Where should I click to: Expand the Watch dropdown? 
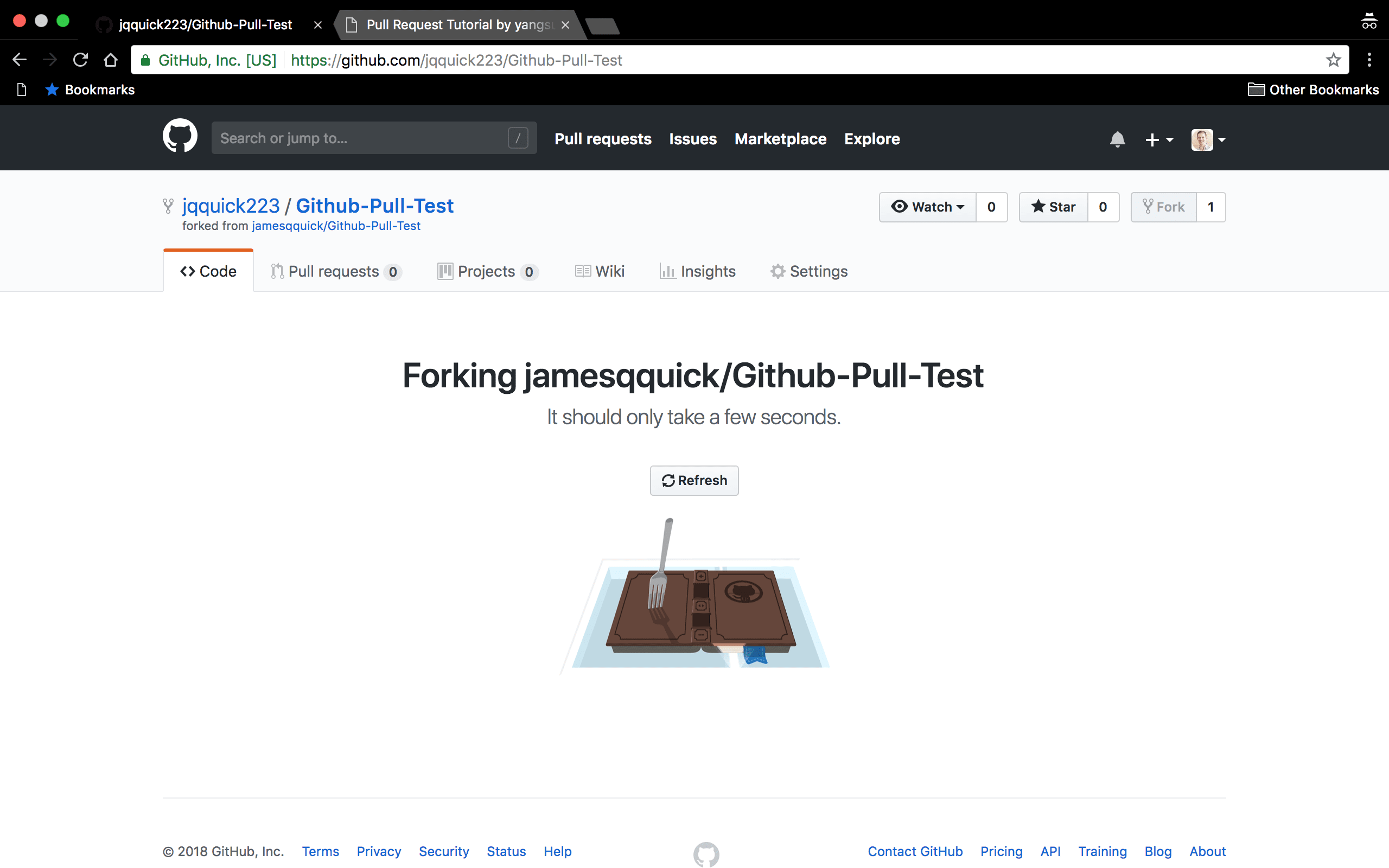pyautogui.click(x=927, y=207)
